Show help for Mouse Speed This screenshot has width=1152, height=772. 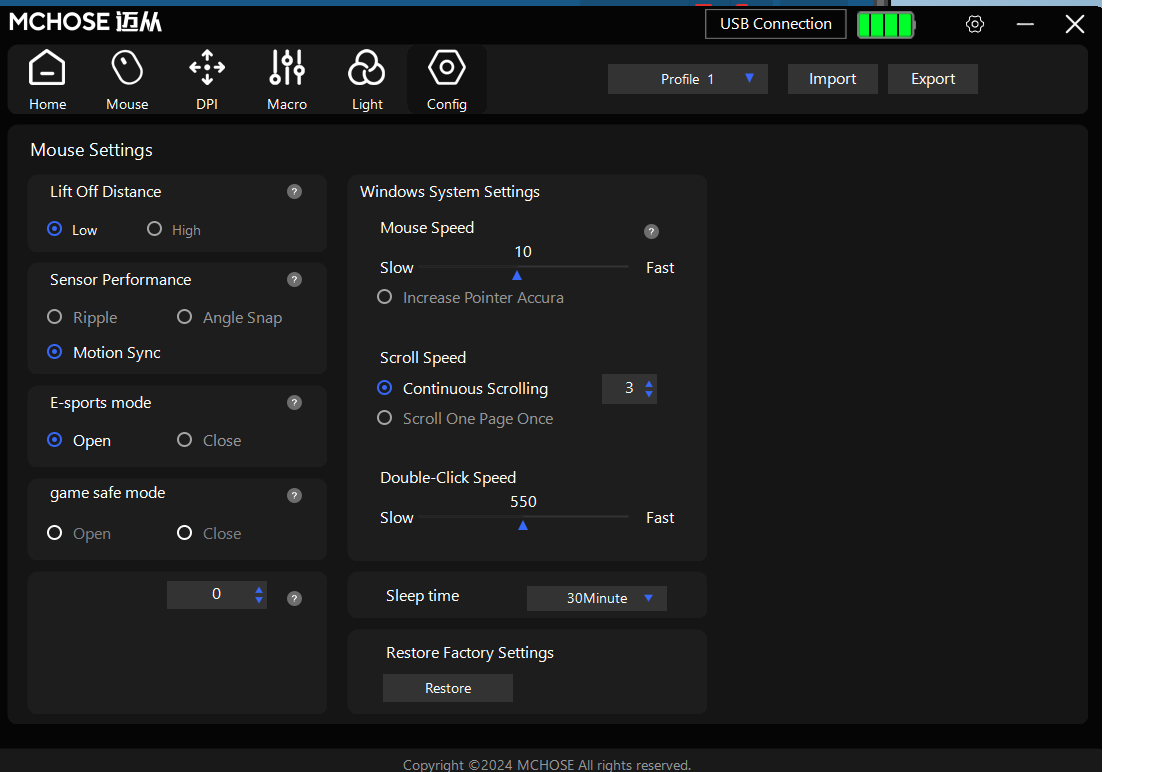651,231
